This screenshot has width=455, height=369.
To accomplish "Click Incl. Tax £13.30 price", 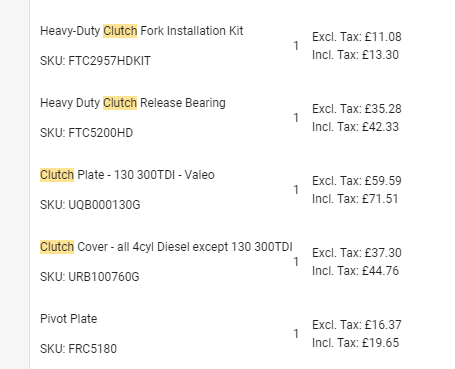I will (355, 55).
